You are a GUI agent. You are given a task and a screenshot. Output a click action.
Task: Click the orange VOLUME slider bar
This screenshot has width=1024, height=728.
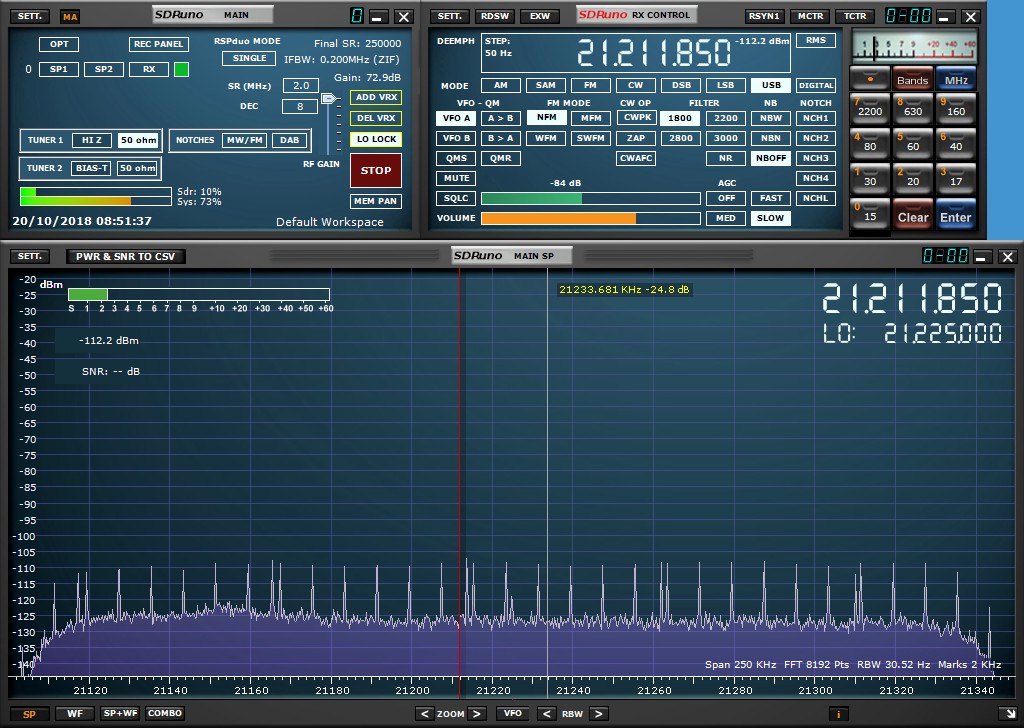(590, 218)
